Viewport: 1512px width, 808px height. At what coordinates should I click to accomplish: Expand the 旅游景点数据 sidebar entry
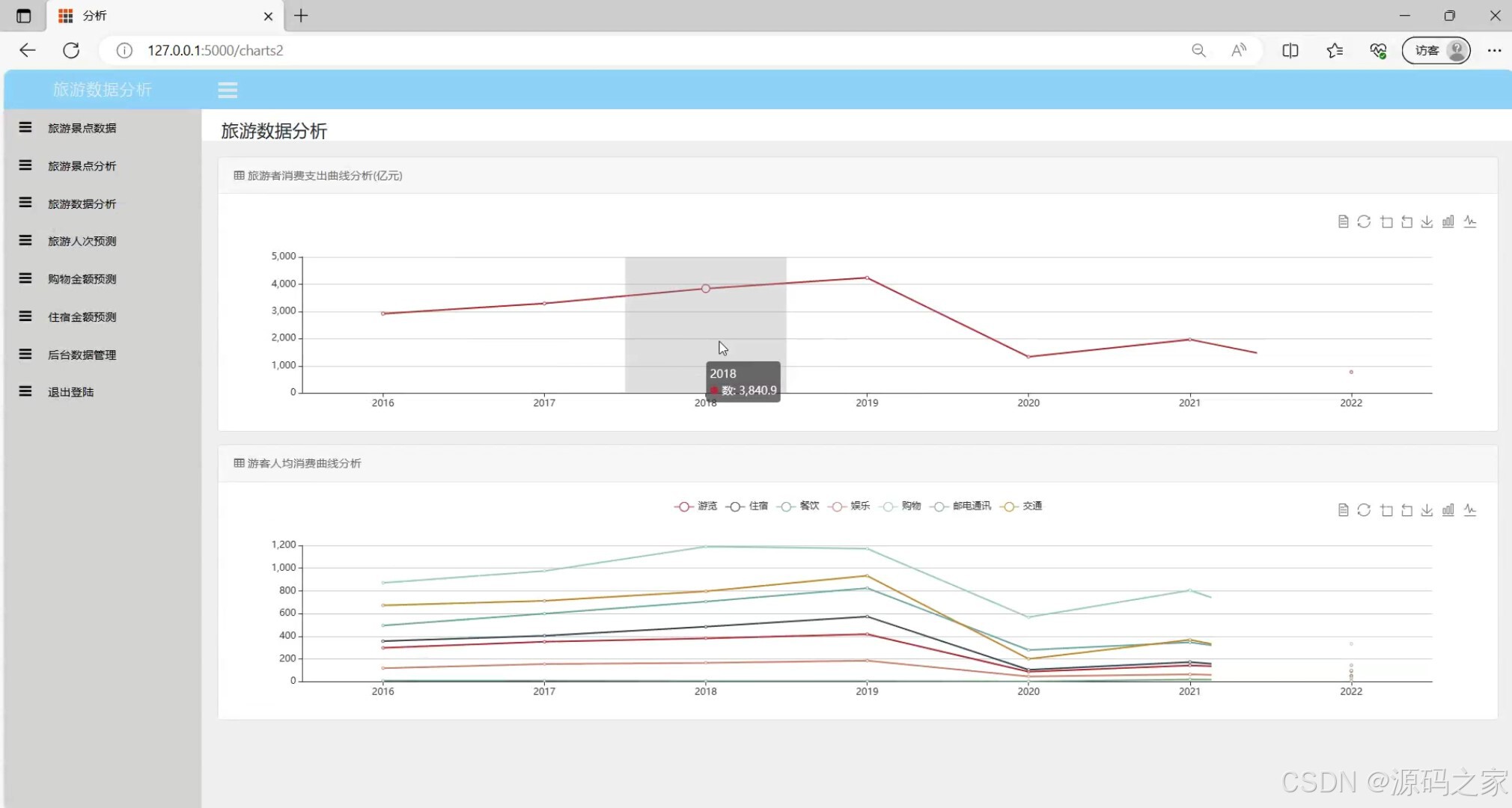point(82,128)
